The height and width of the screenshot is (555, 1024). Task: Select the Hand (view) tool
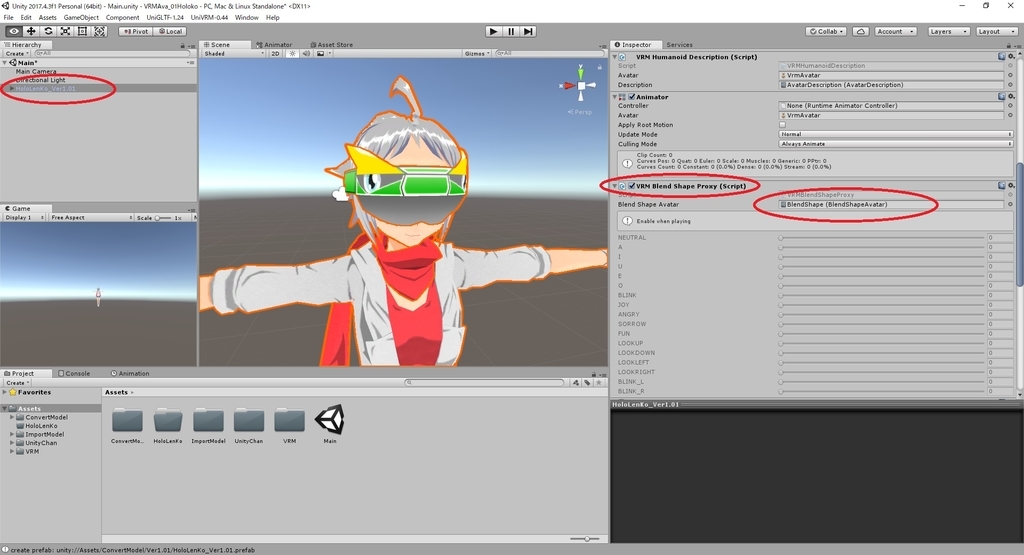click(x=14, y=31)
